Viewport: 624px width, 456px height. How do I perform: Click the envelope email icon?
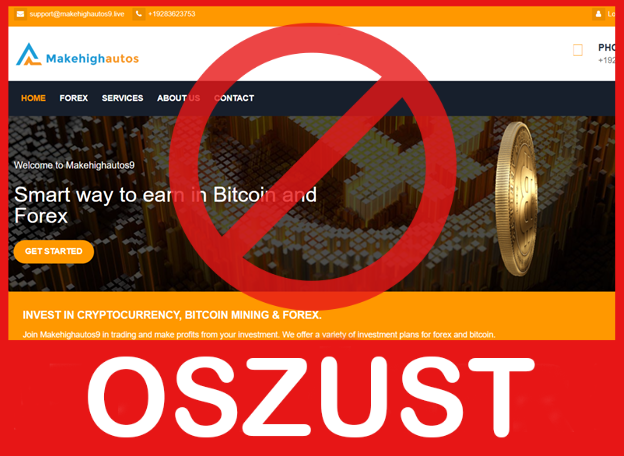(x=20, y=14)
